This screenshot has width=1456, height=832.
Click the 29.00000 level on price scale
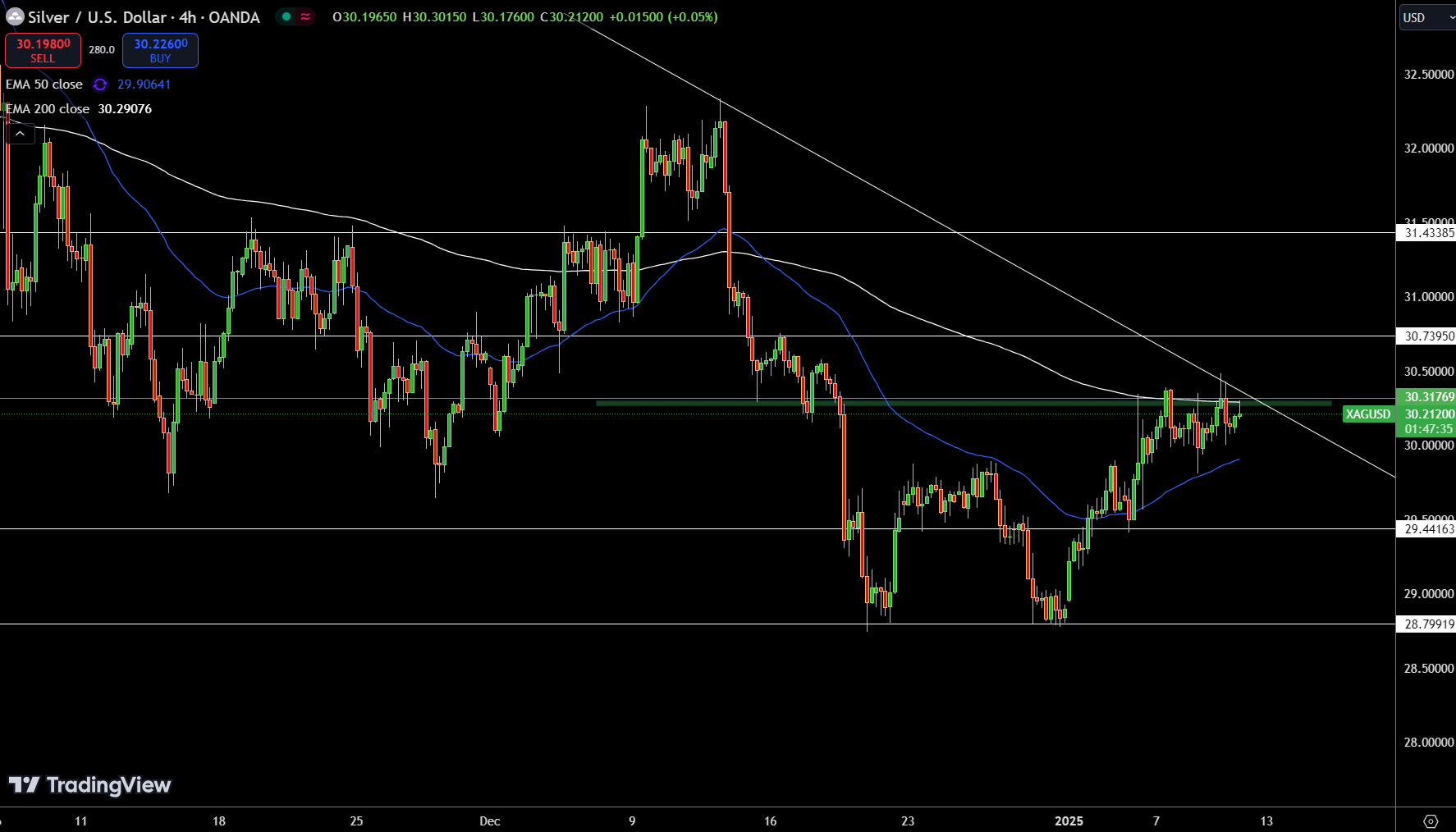pos(1429,594)
